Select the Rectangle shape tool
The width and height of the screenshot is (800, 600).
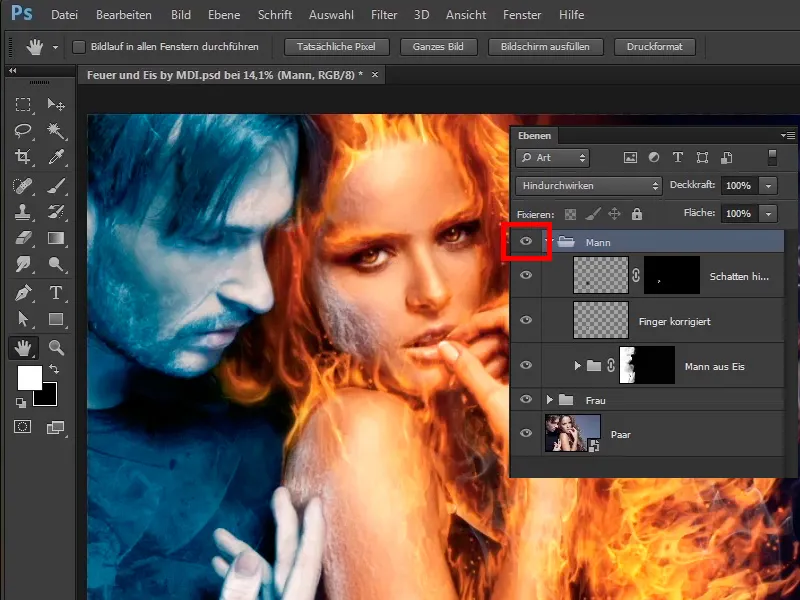coord(56,319)
